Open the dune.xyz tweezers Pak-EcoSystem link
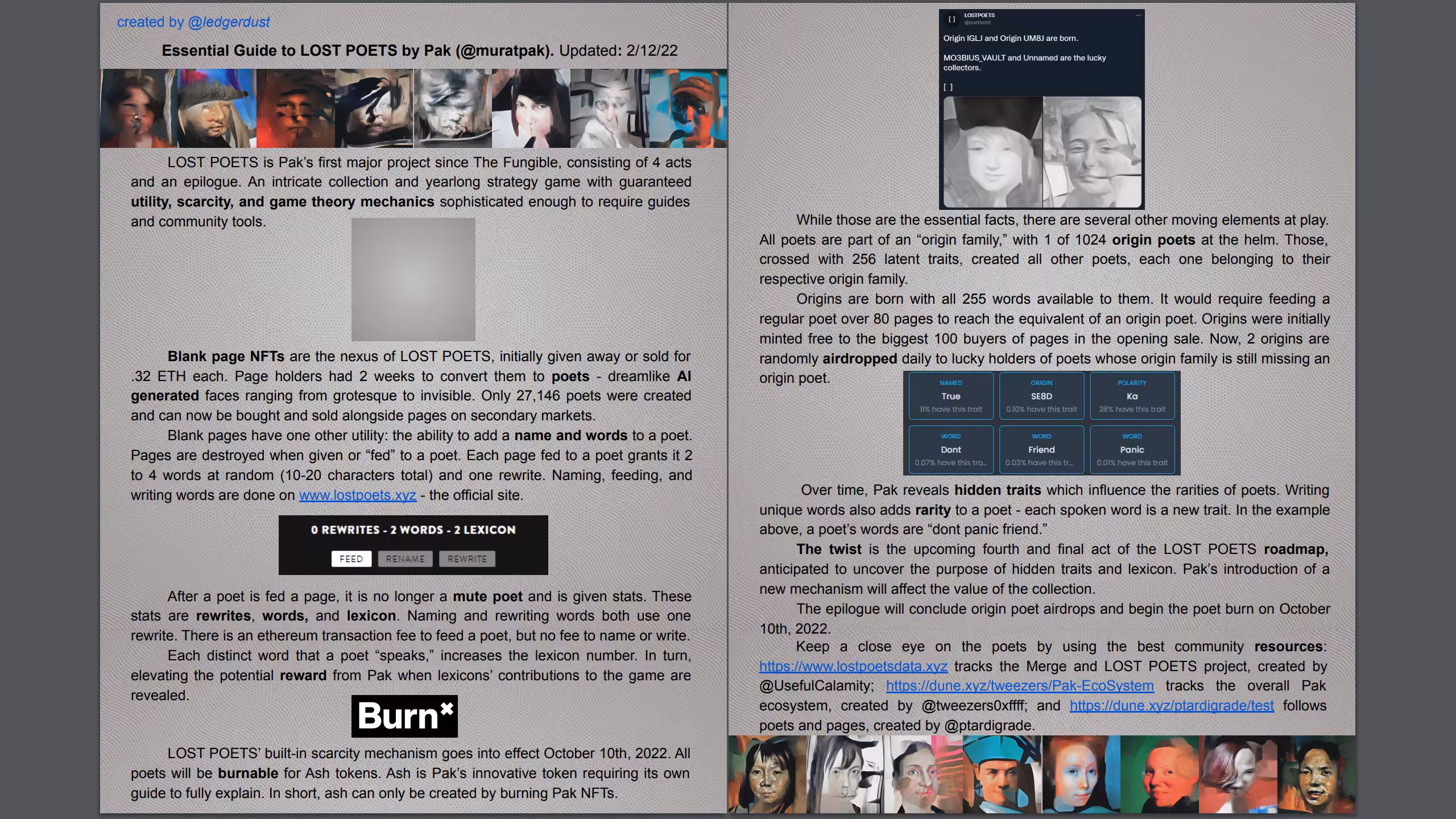This screenshot has width=1456, height=819. point(1020,685)
